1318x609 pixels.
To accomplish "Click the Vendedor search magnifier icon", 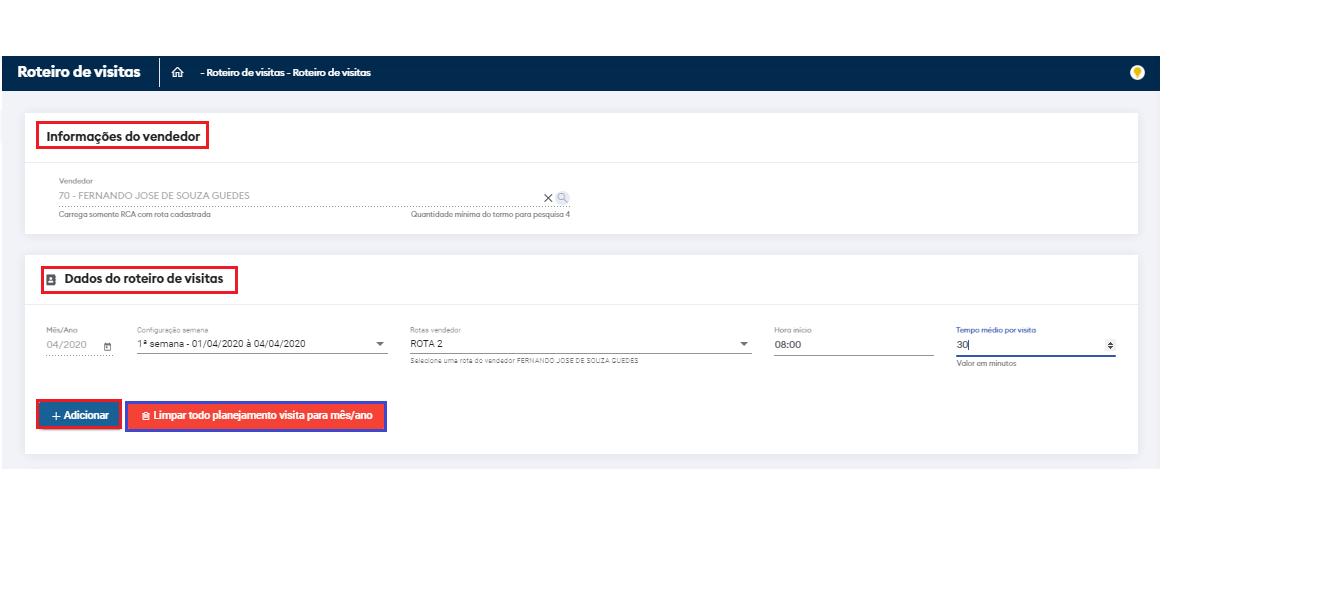I will [562, 197].
